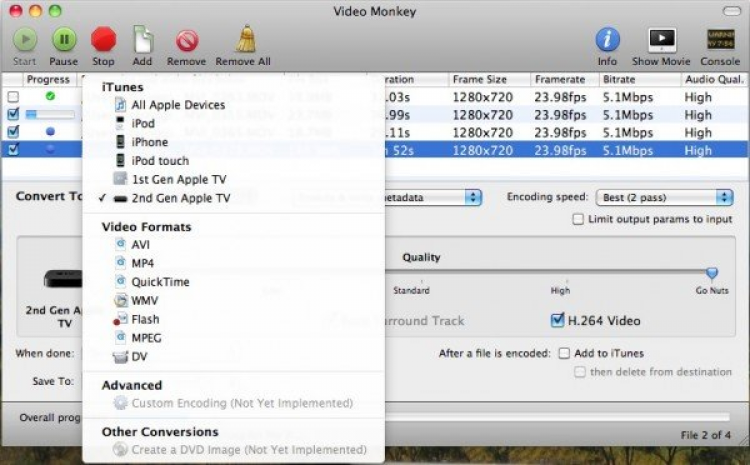Sort by the Bitrate column header
The width and height of the screenshot is (750, 465).
(640, 79)
